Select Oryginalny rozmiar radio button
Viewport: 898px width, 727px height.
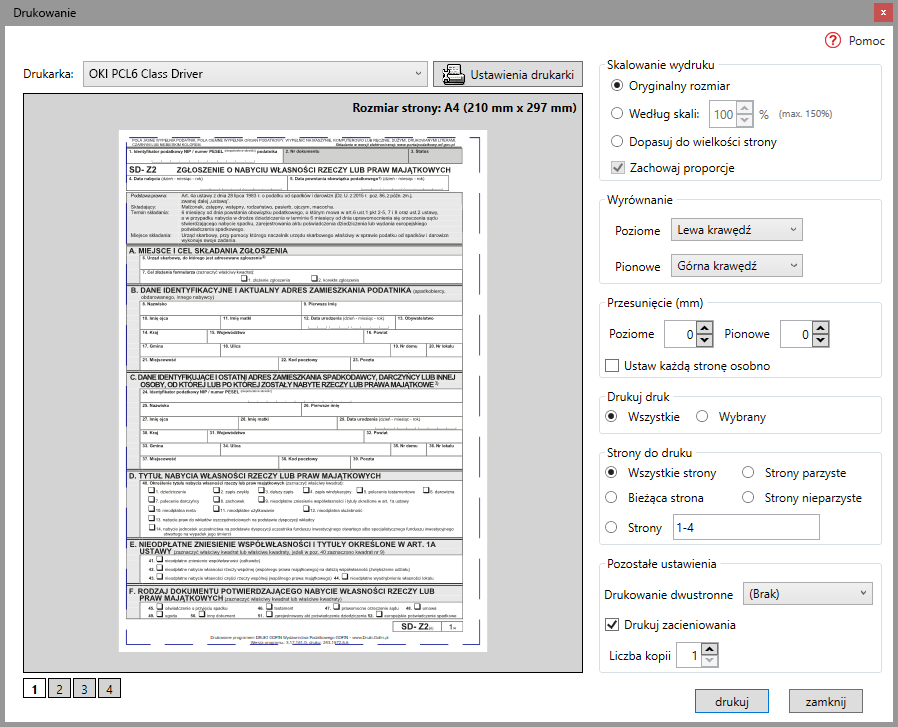coord(617,85)
